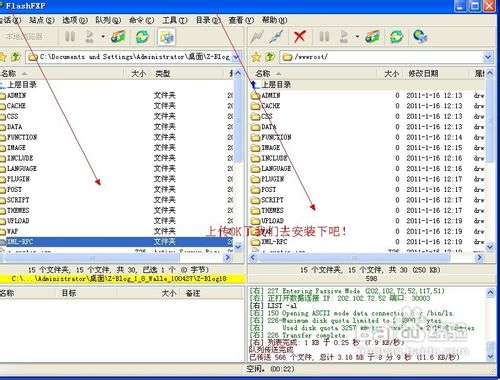Click log panel scroll up arrow
Image resolution: width=500 pixels, height=380 pixels.
pos(490,293)
